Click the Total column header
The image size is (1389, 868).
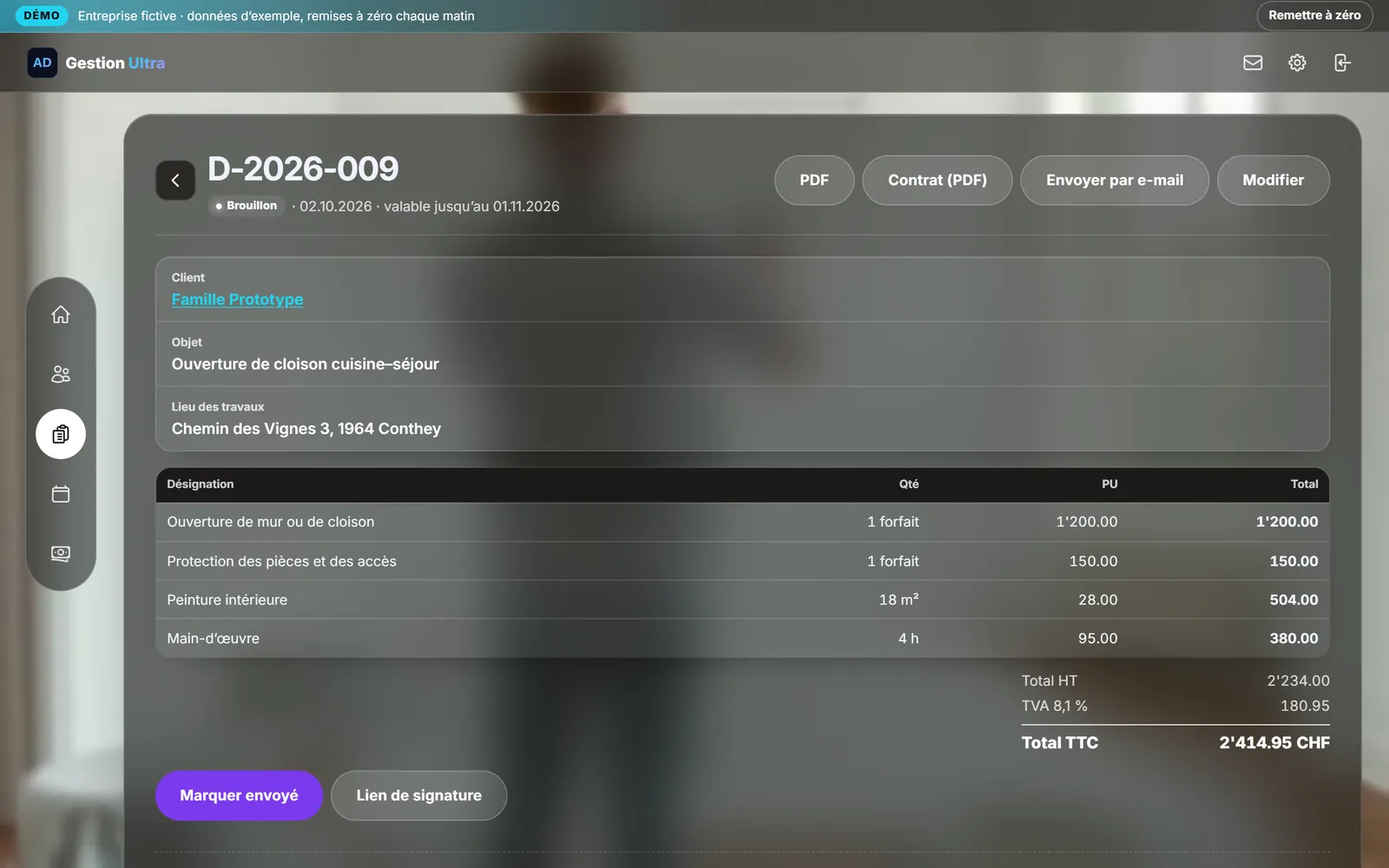tap(1304, 484)
